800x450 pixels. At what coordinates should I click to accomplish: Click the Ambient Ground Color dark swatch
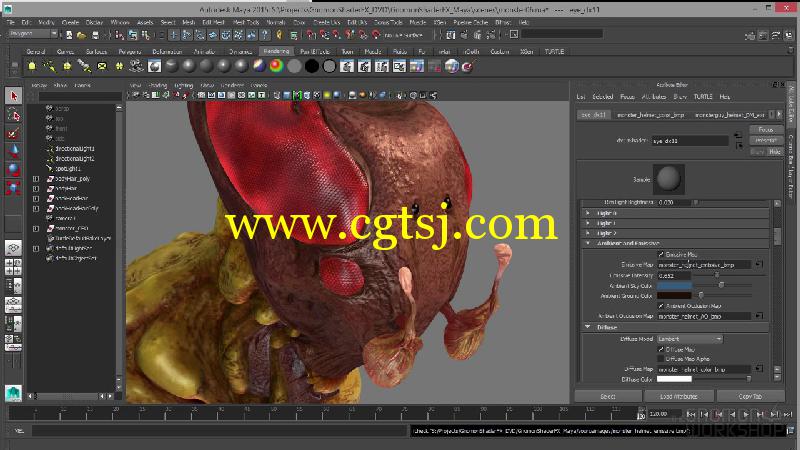[x=674, y=295]
